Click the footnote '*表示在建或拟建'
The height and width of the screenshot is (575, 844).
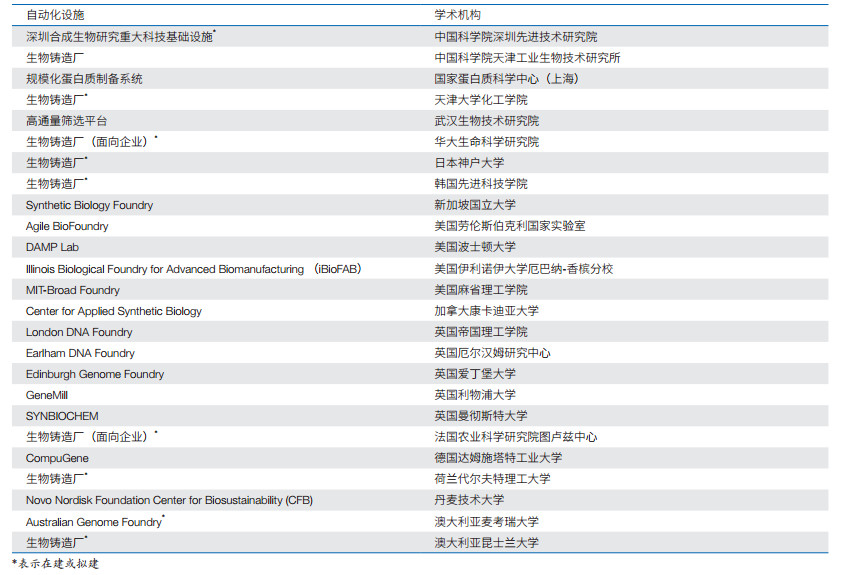(x=55, y=564)
